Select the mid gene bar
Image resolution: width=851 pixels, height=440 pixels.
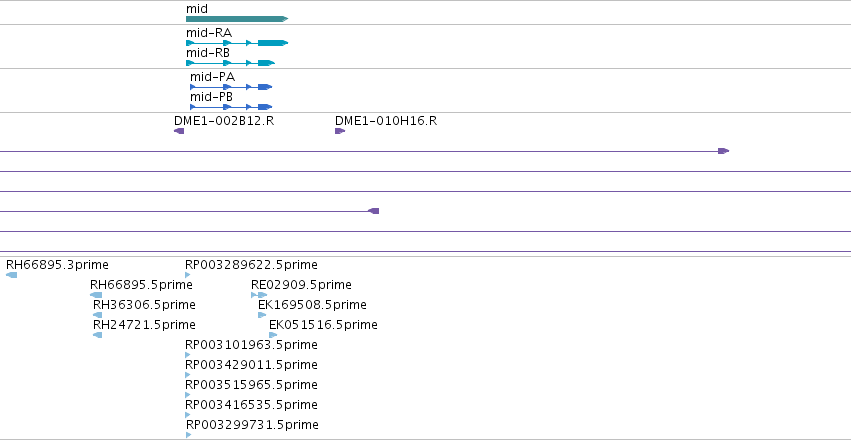point(237,19)
